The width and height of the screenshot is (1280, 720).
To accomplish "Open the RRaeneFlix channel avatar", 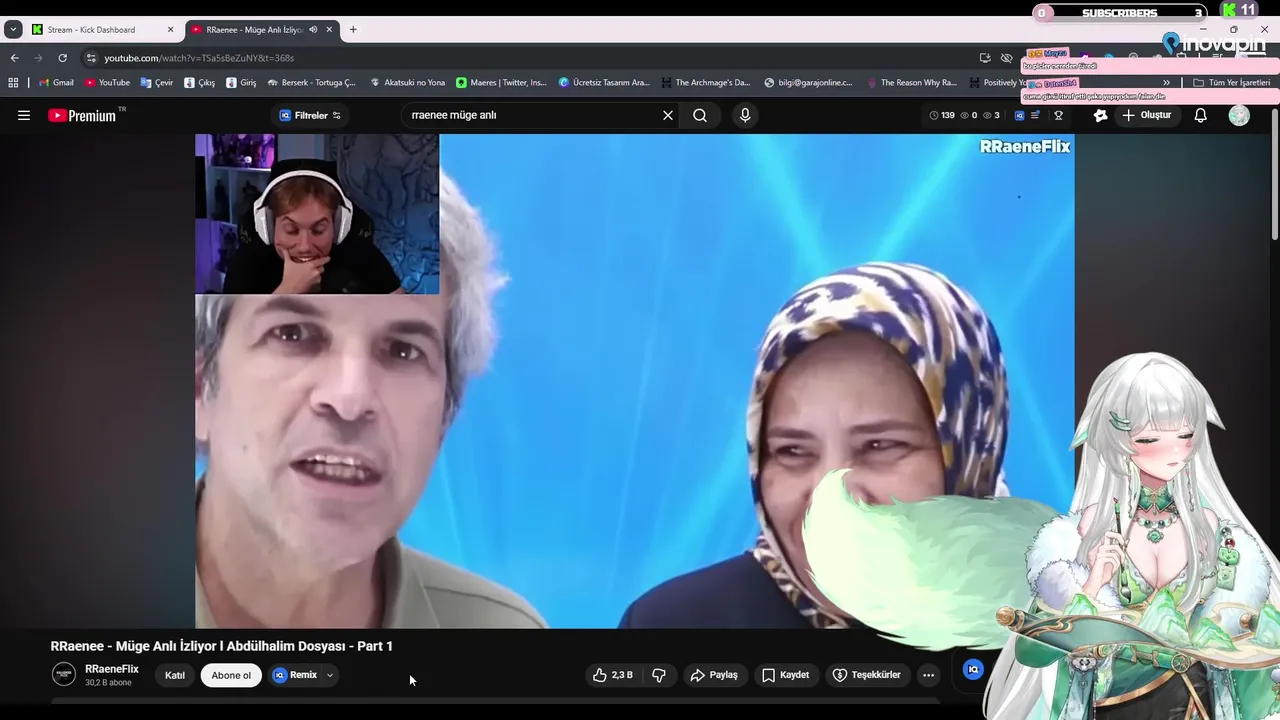I will (x=64, y=675).
